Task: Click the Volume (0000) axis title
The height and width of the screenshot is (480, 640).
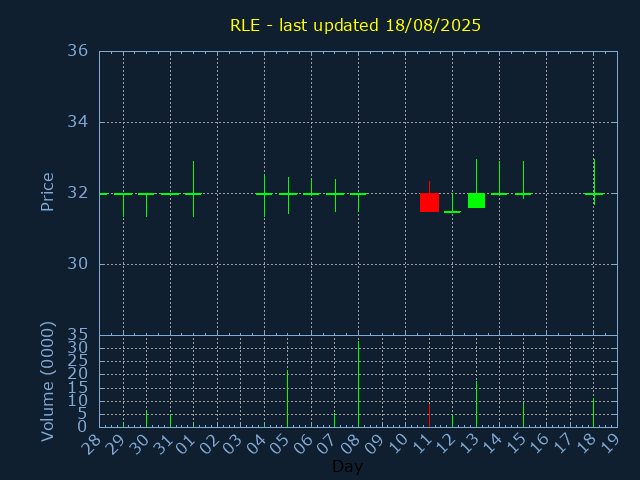Action: (47, 382)
